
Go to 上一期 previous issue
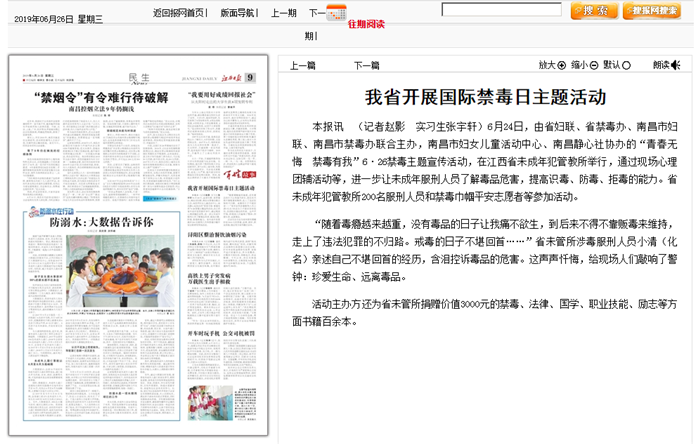pyautogui.click(x=283, y=13)
